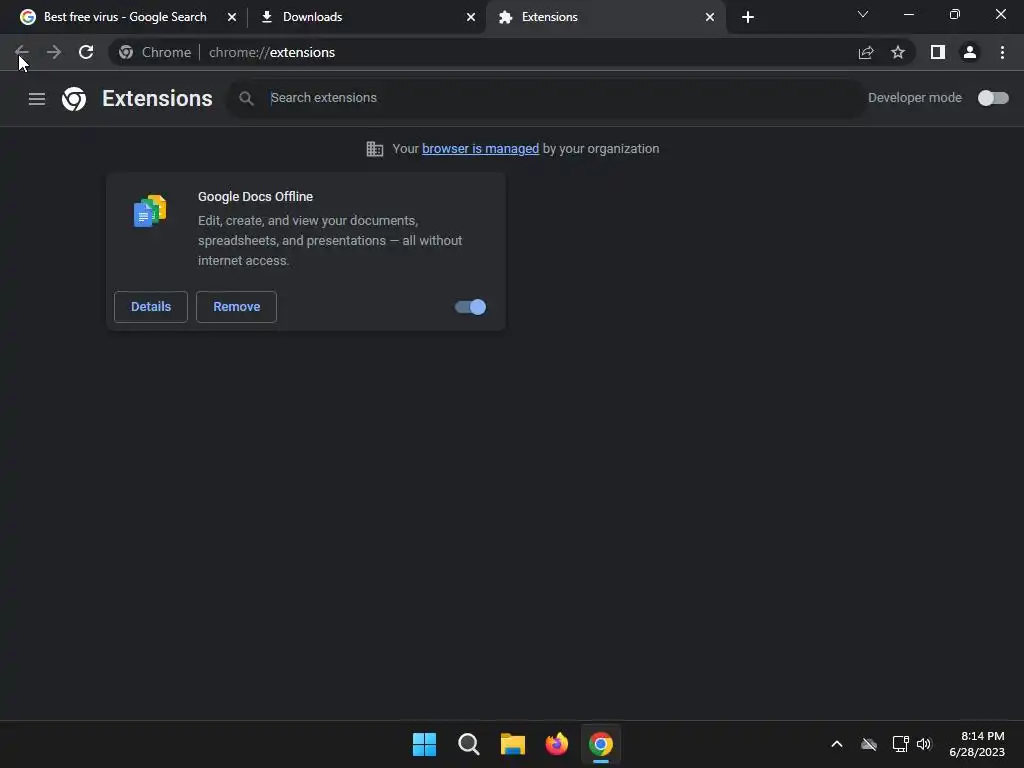Click the Extensions page heading
Viewport: 1024px width, 768px height.
(x=157, y=99)
